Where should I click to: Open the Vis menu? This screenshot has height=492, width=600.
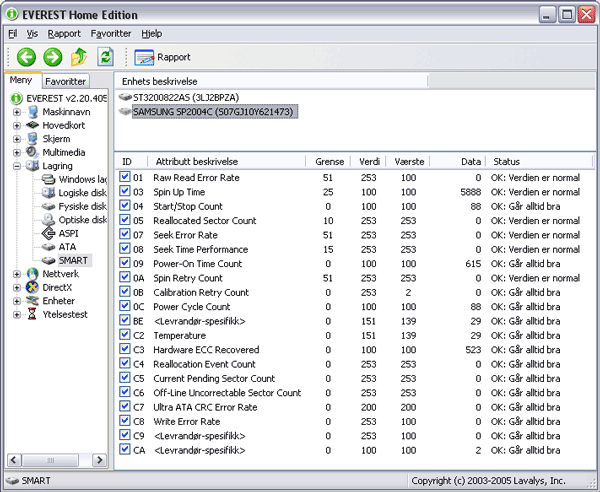(32, 34)
